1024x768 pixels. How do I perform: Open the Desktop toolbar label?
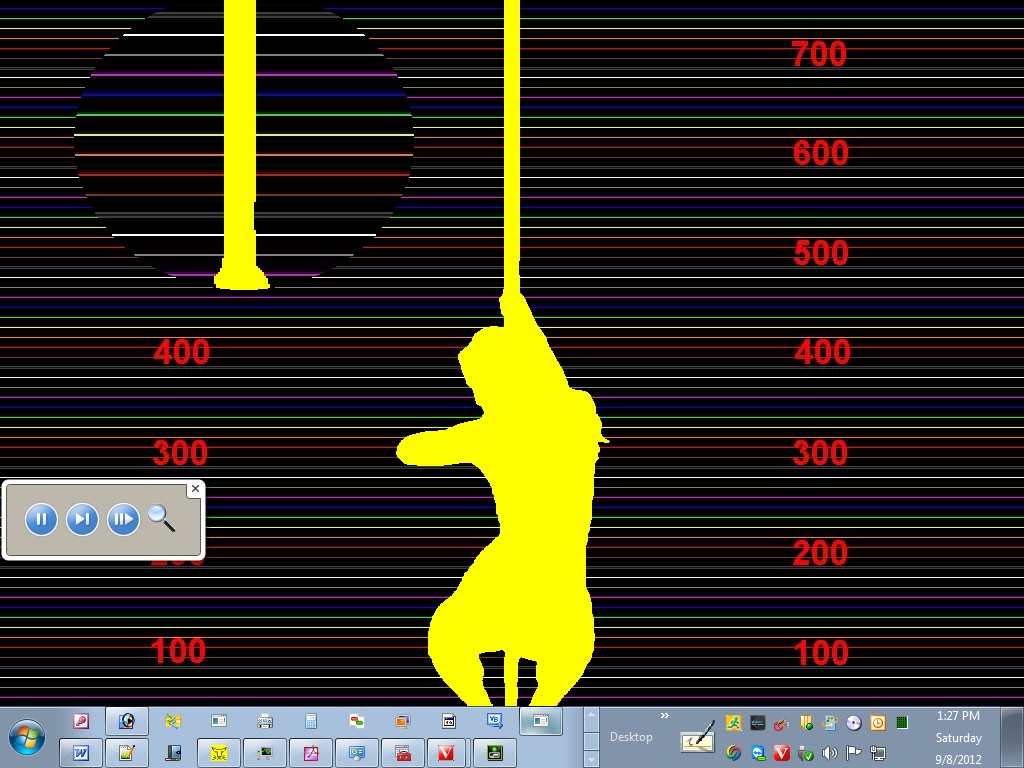(631, 737)
